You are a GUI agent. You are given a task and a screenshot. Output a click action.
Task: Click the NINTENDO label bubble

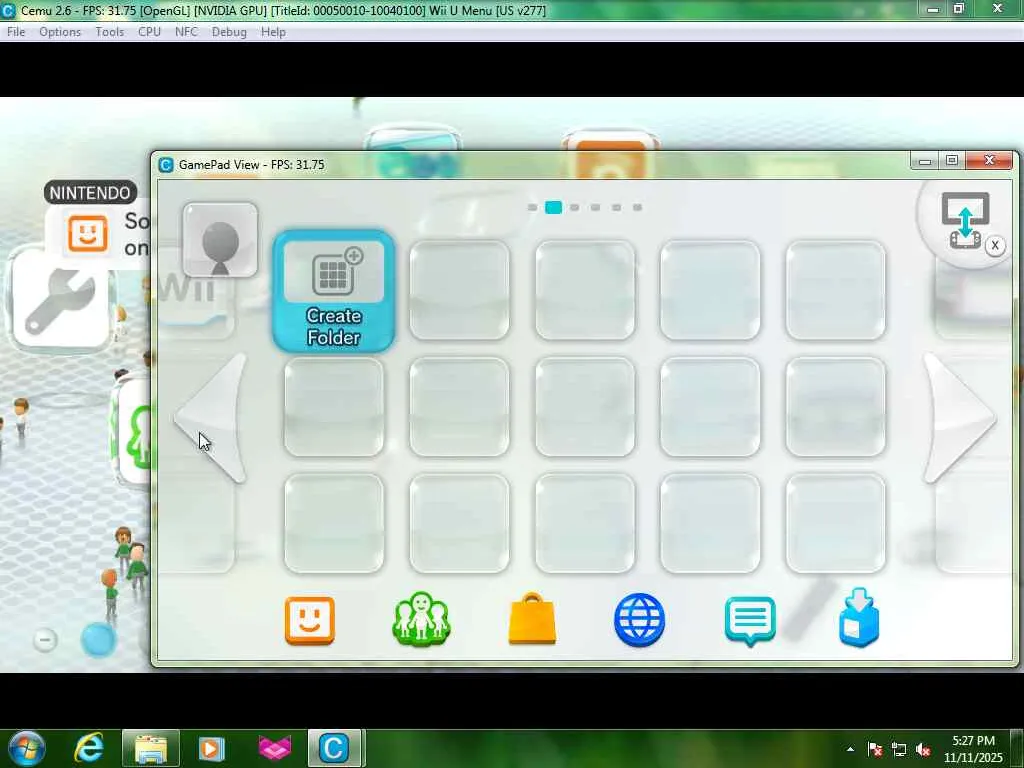point(90,193)
